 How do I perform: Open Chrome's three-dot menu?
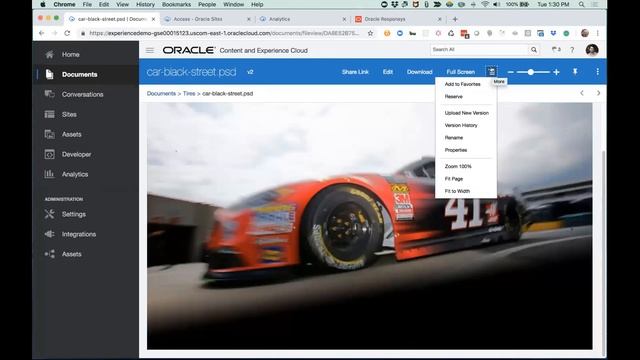[598, 33]
